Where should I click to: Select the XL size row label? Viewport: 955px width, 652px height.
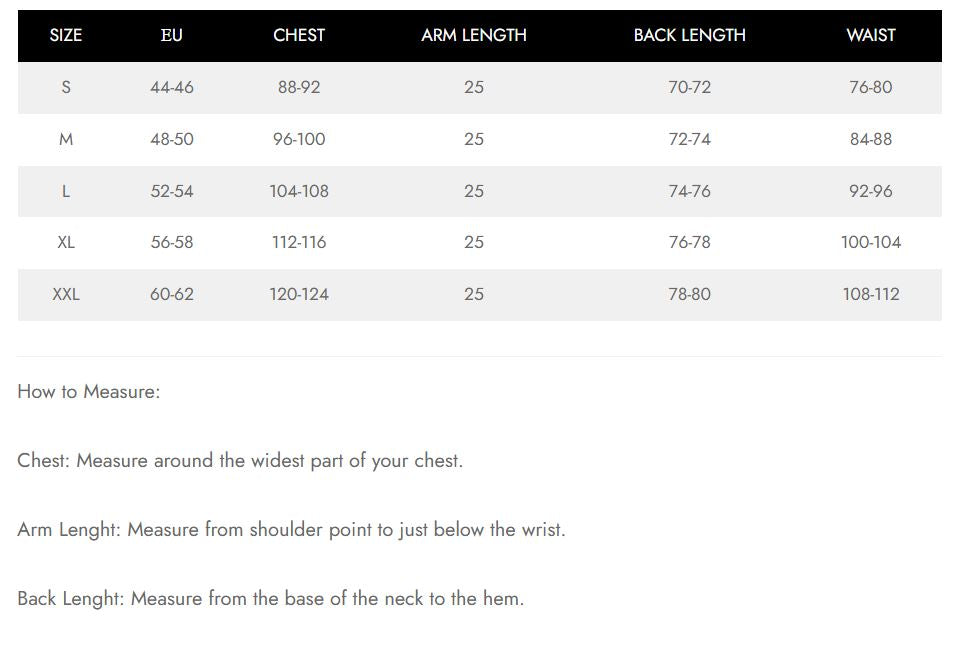pos(66,242)
